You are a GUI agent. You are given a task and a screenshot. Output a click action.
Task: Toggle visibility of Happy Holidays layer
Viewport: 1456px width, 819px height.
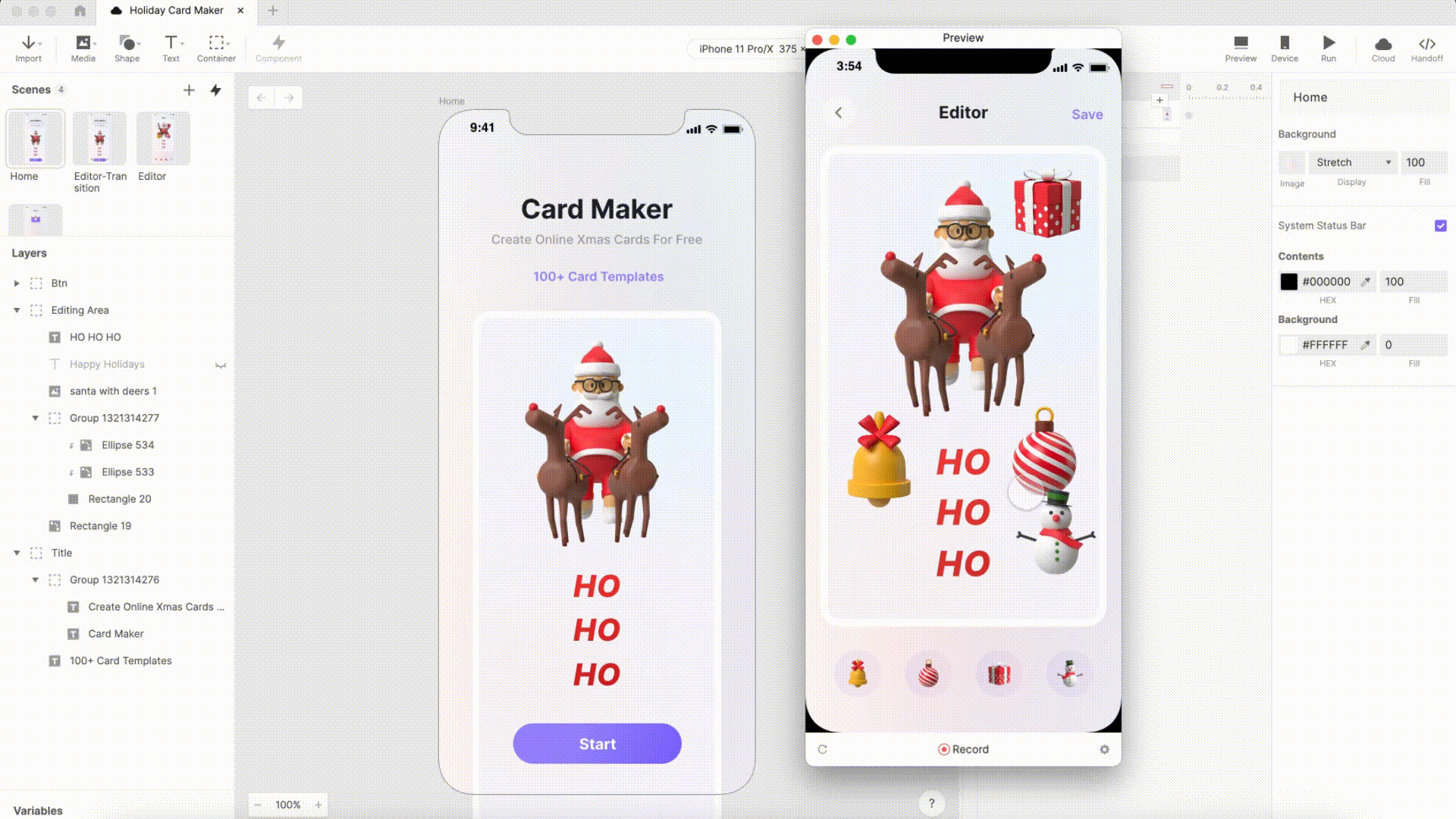(222, 364)
